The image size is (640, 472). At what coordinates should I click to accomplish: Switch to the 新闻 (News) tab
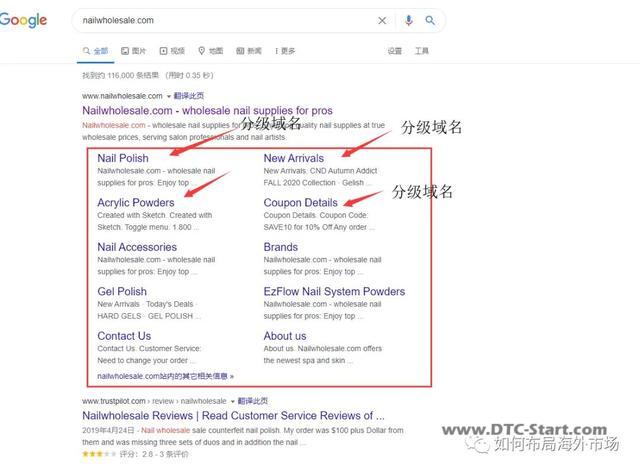click(249, 51)
